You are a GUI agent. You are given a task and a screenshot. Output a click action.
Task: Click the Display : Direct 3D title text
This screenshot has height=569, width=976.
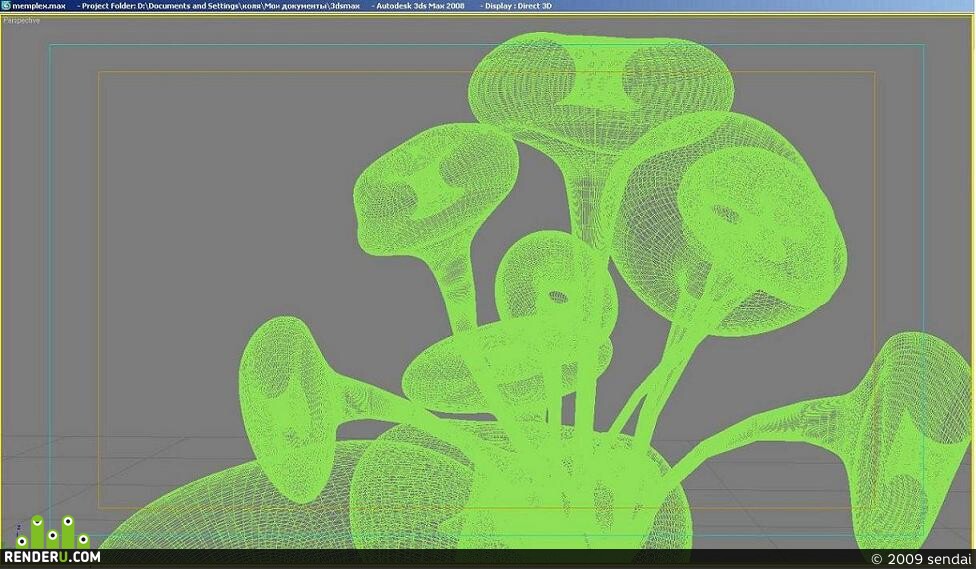click(x=518, y=6)
